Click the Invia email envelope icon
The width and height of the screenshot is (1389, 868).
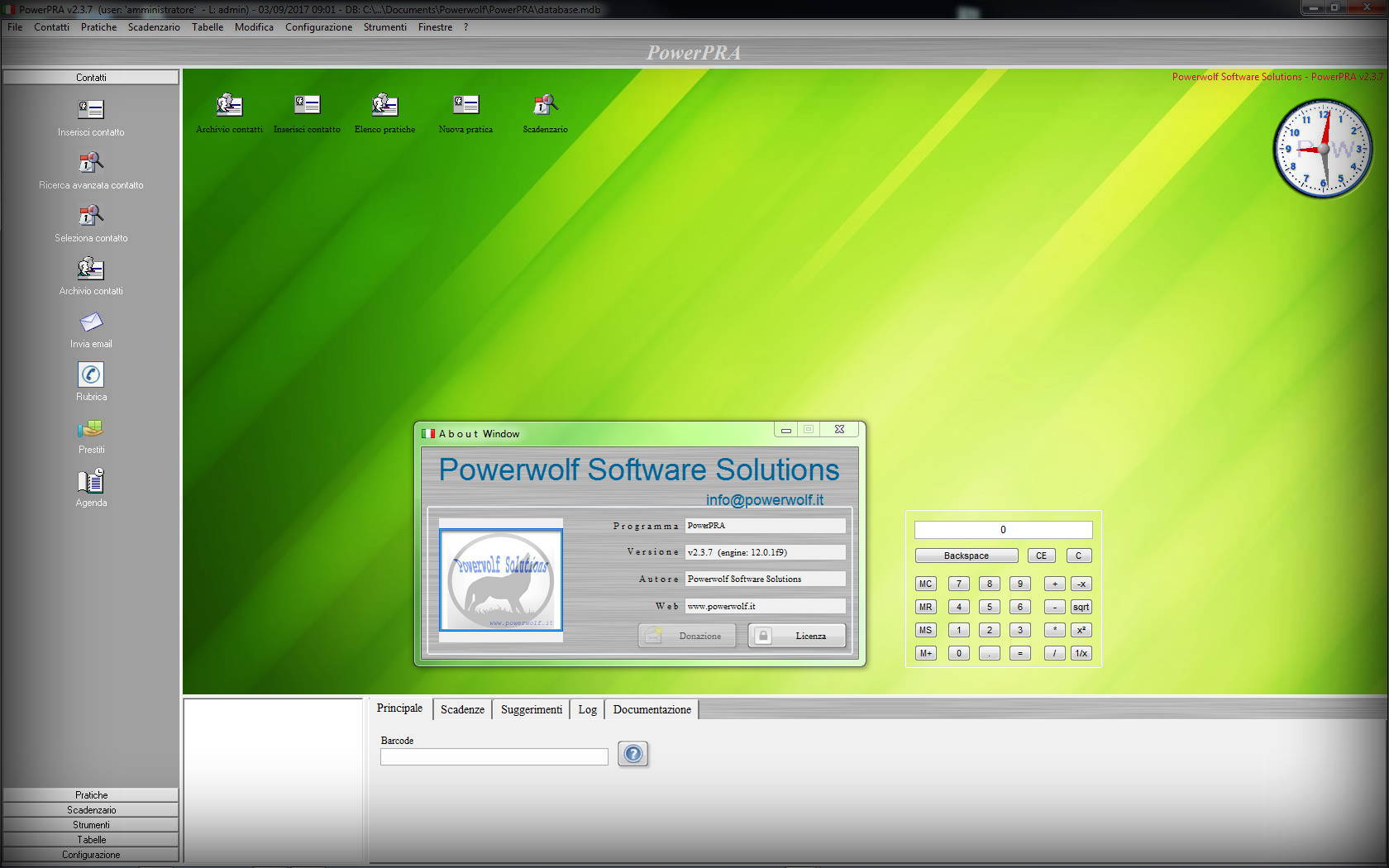click(91, 322)
